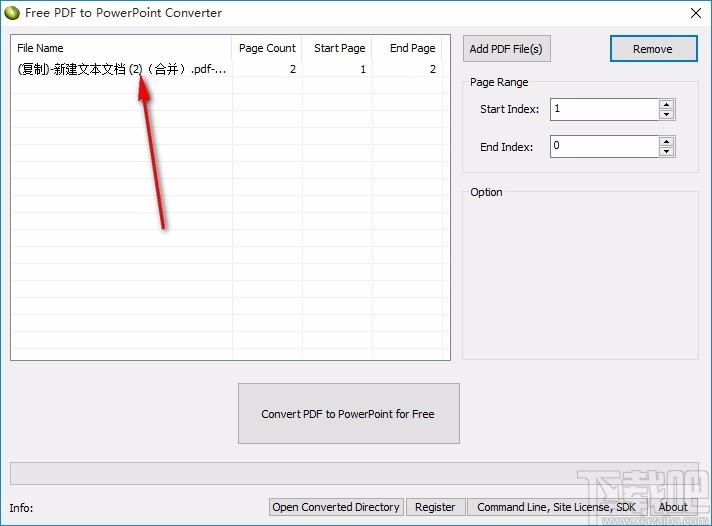This screenshot has height=526, width=712.
Task: Open the Register dialog
Action: (435, 507)
